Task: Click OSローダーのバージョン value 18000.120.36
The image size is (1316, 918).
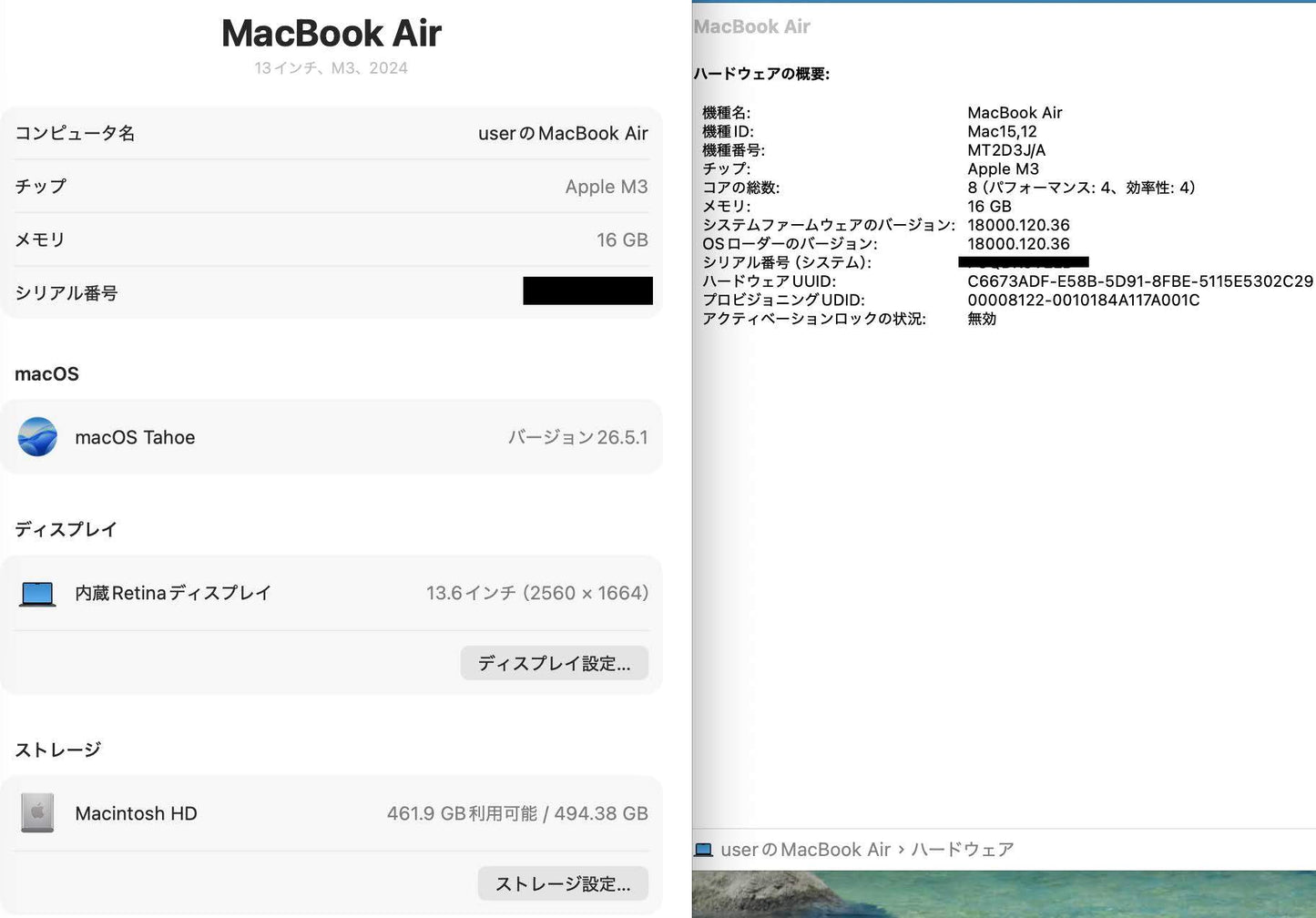Action: click(x=1018, y=244)
